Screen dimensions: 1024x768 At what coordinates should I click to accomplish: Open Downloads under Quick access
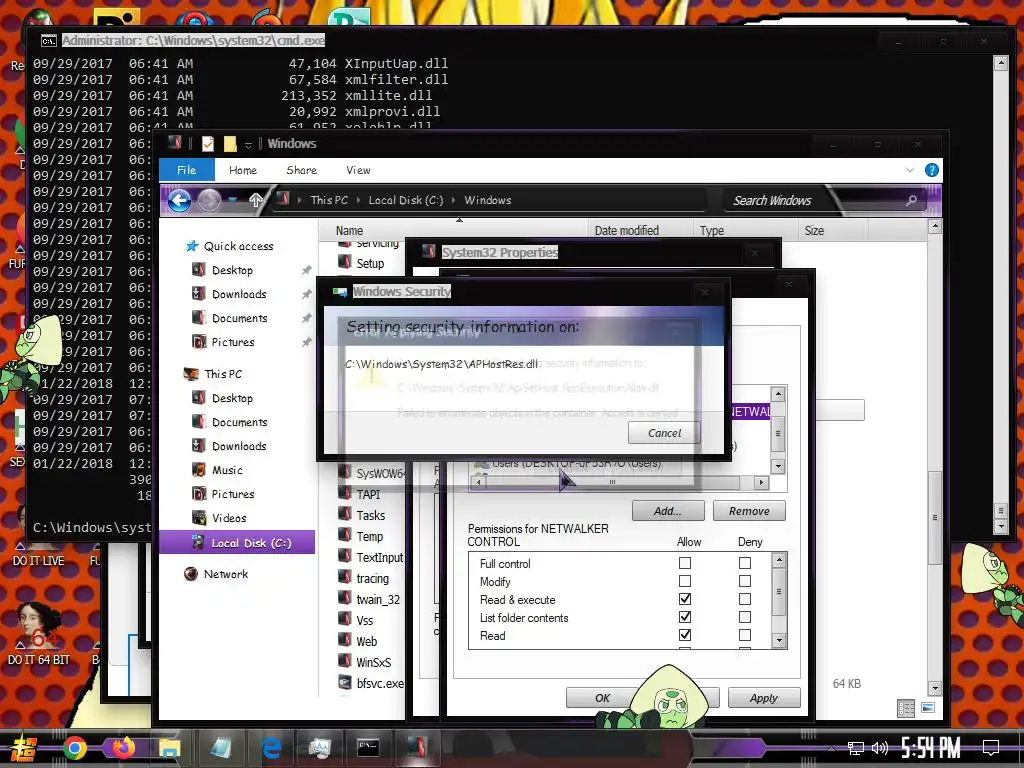coord(239,295)
